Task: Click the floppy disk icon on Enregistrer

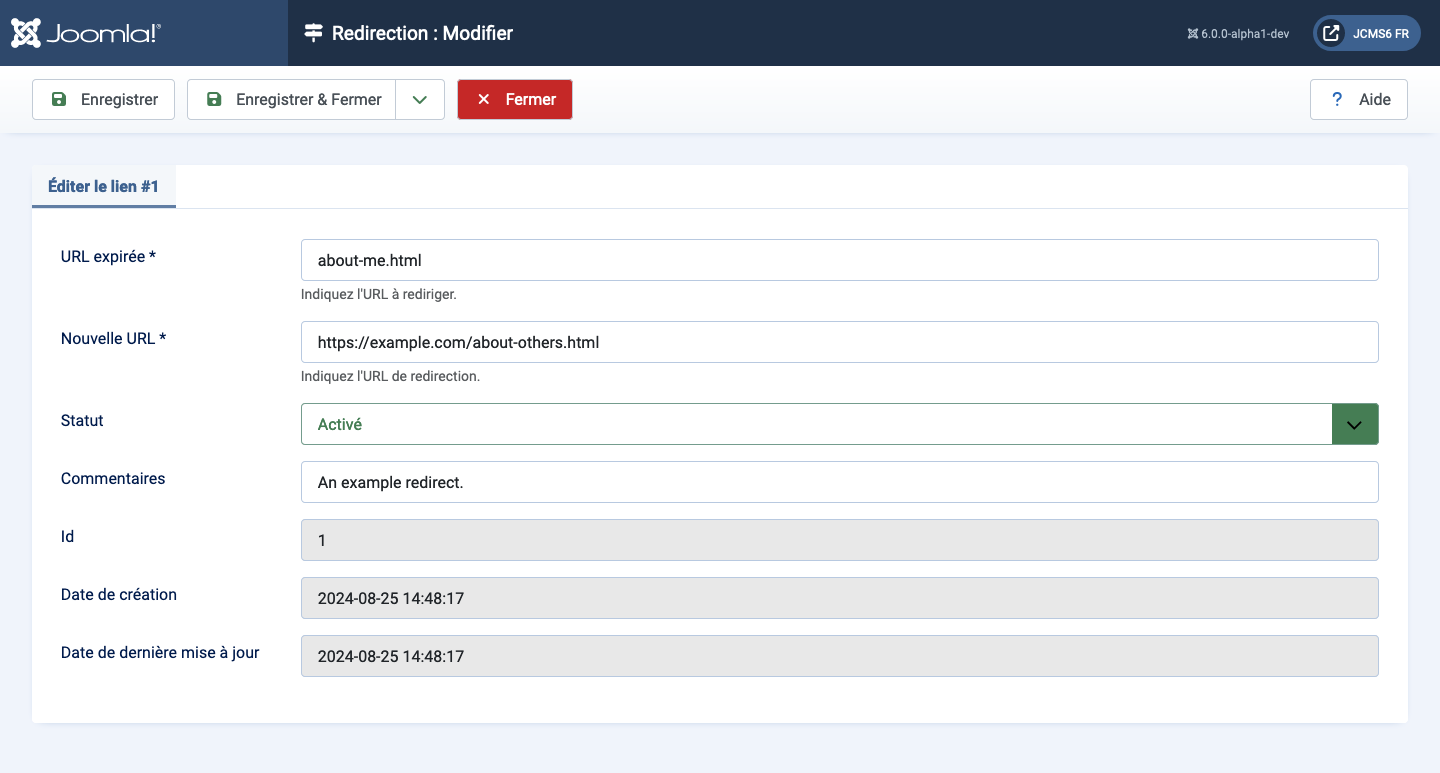Action: click(x=59, y=99)
